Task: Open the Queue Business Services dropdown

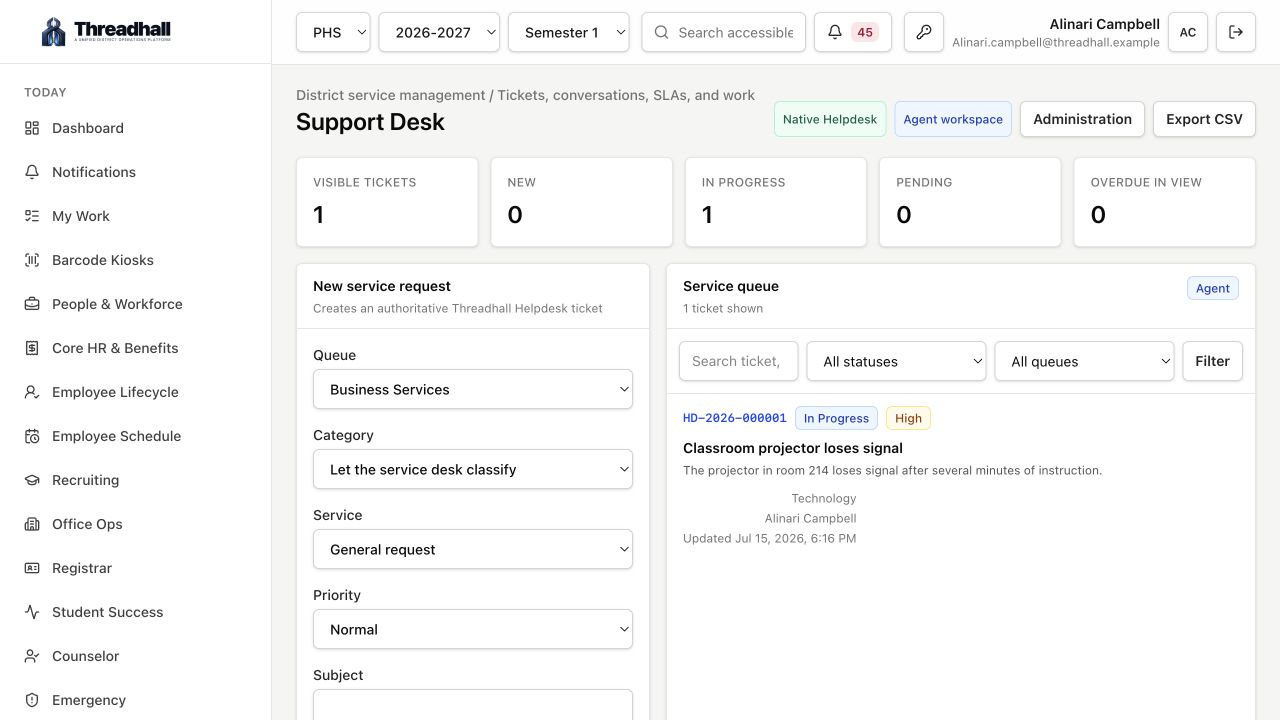Action: pos(473,389)
